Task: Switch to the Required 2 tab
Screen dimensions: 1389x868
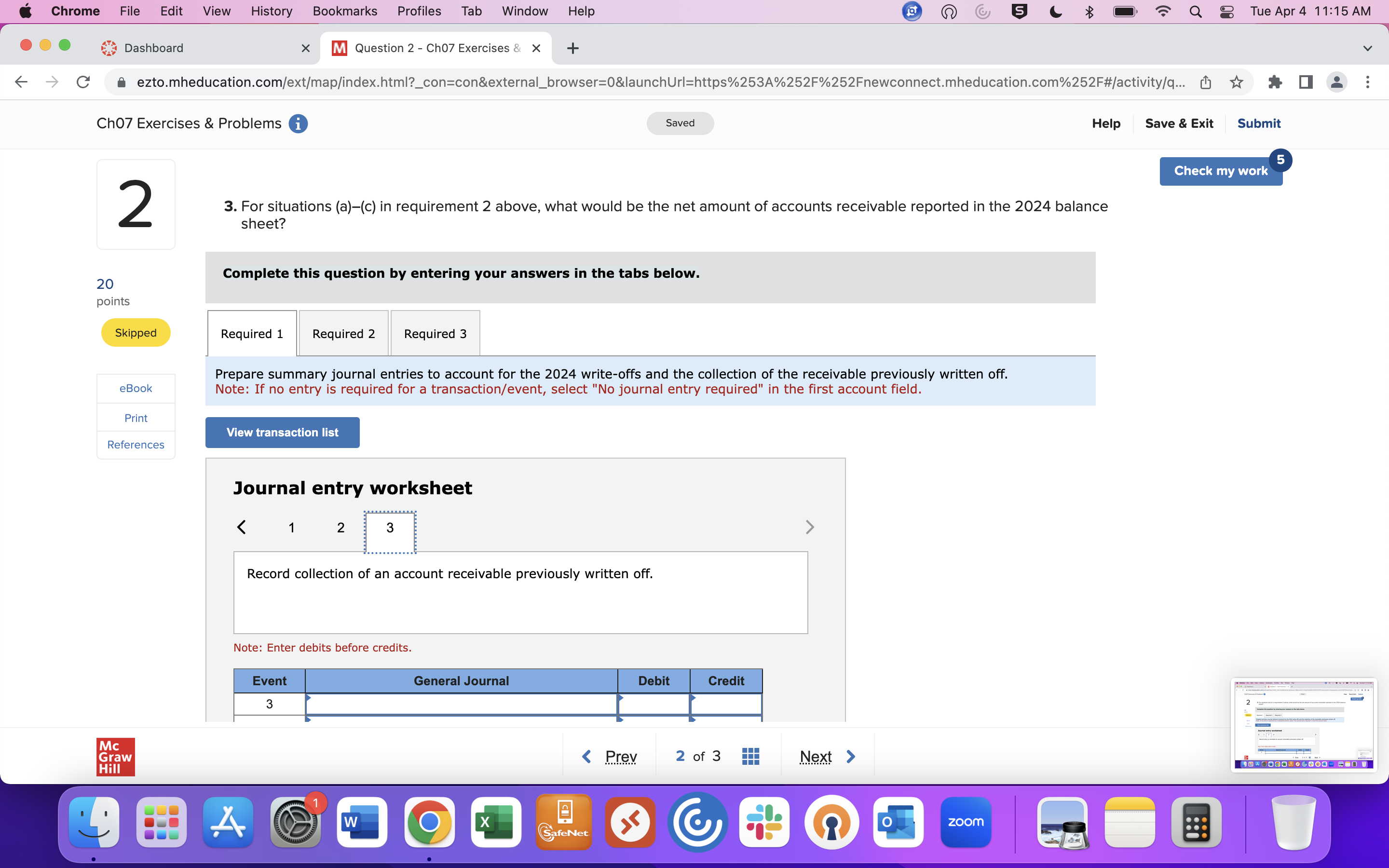Action: pyautogui.click(x=343, y=334)
